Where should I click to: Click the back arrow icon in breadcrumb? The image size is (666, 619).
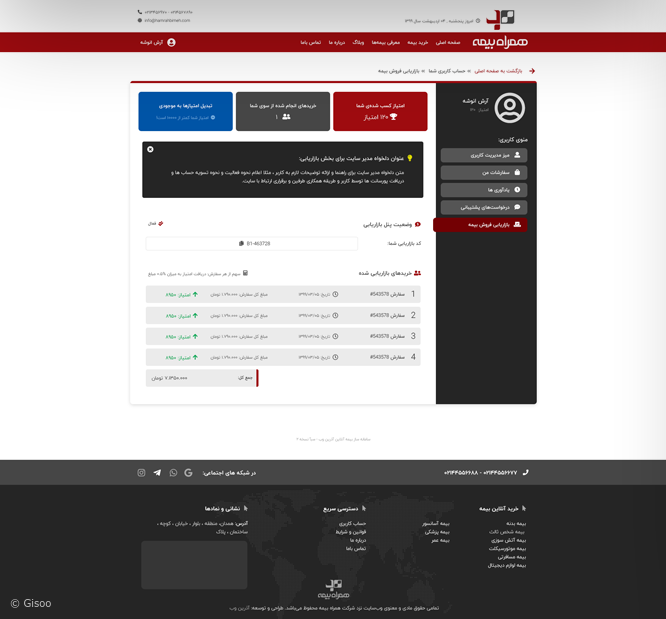coord(532,71)
